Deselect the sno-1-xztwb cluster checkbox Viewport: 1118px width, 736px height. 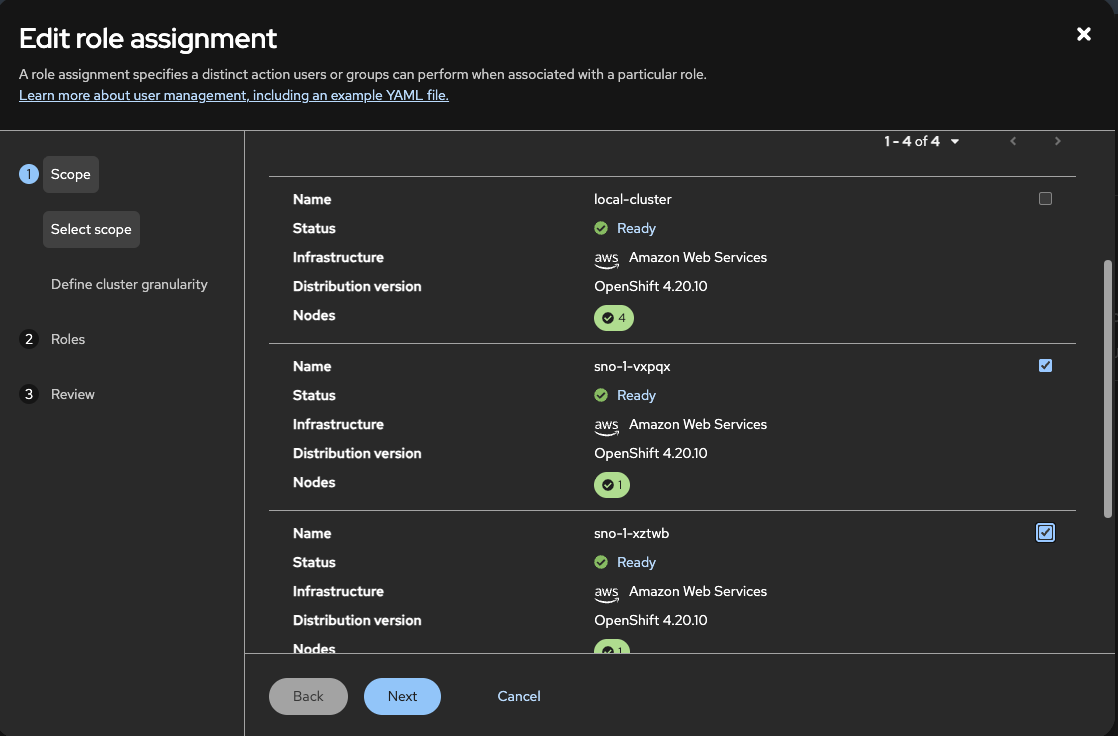1045,533
